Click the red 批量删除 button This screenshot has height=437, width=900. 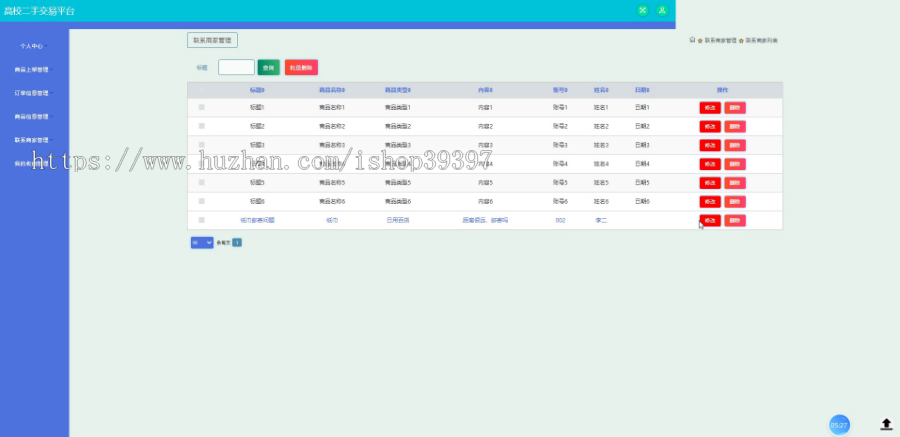click(x=301, y=68)
